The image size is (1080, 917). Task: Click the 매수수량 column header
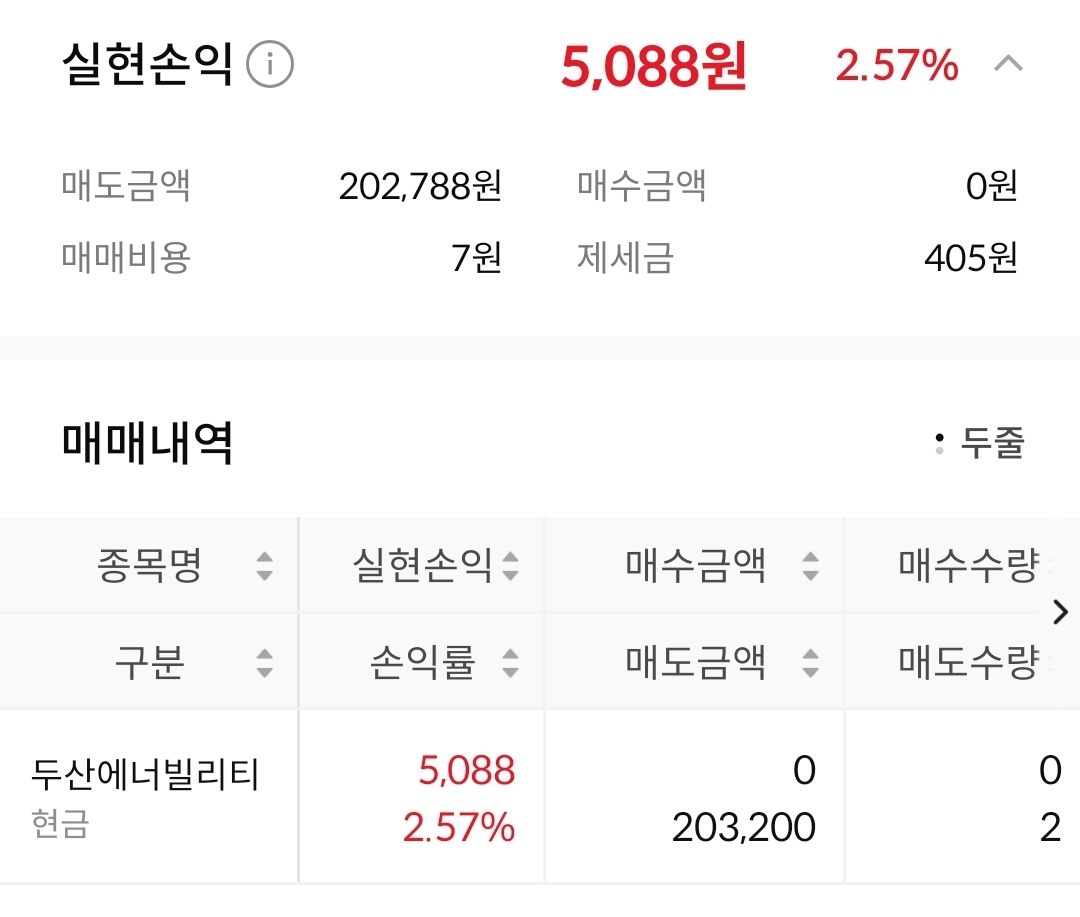tap(967, 566)
